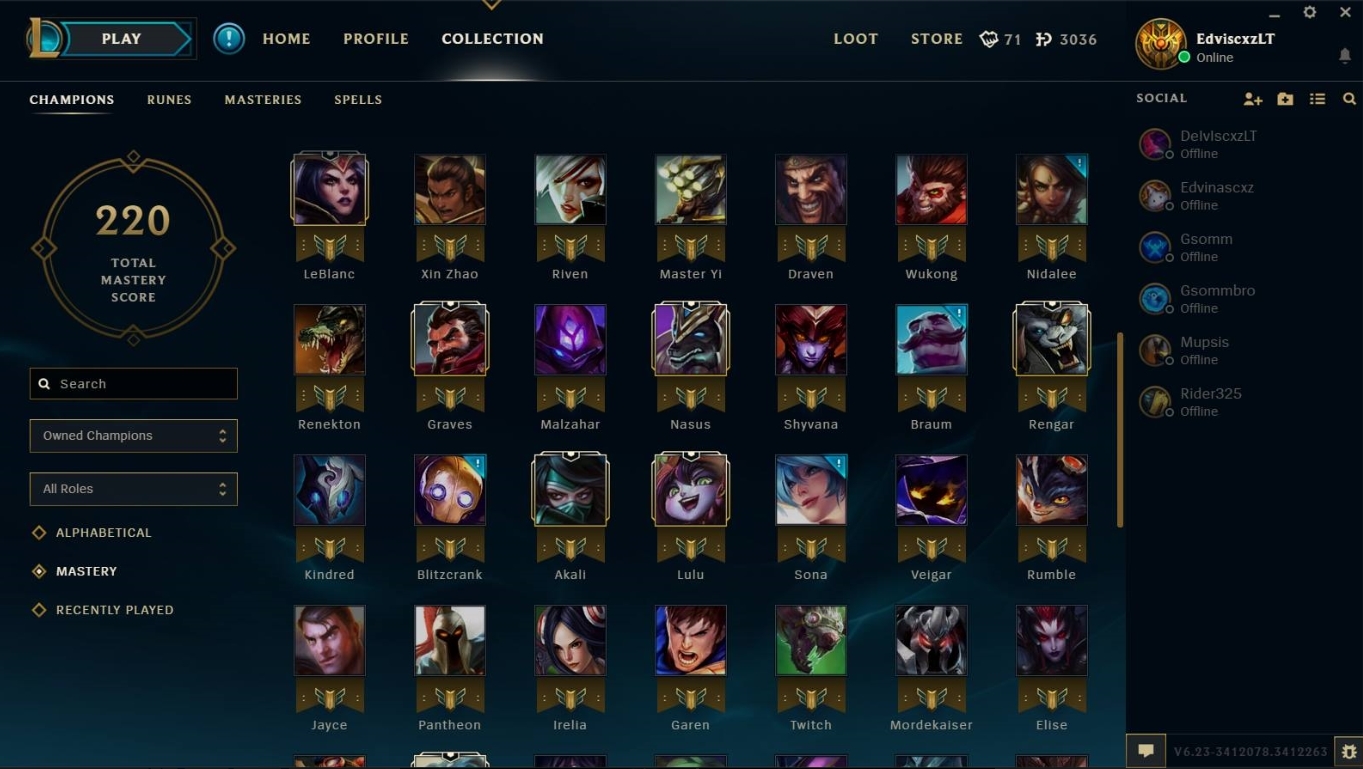Open the settings gear icon
Image resolution: width=1363 pixels, height=769 pixels.
(x=1310, y=12)
